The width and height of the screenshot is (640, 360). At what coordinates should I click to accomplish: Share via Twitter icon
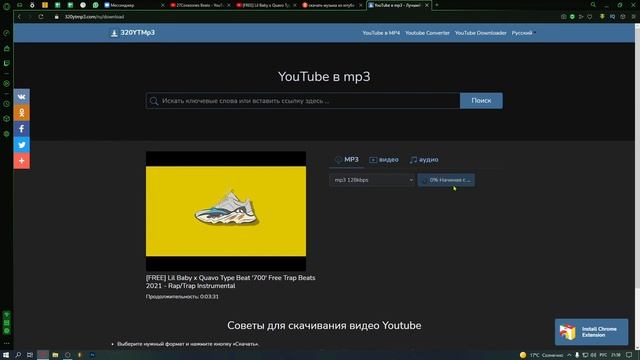coord(22,144)
